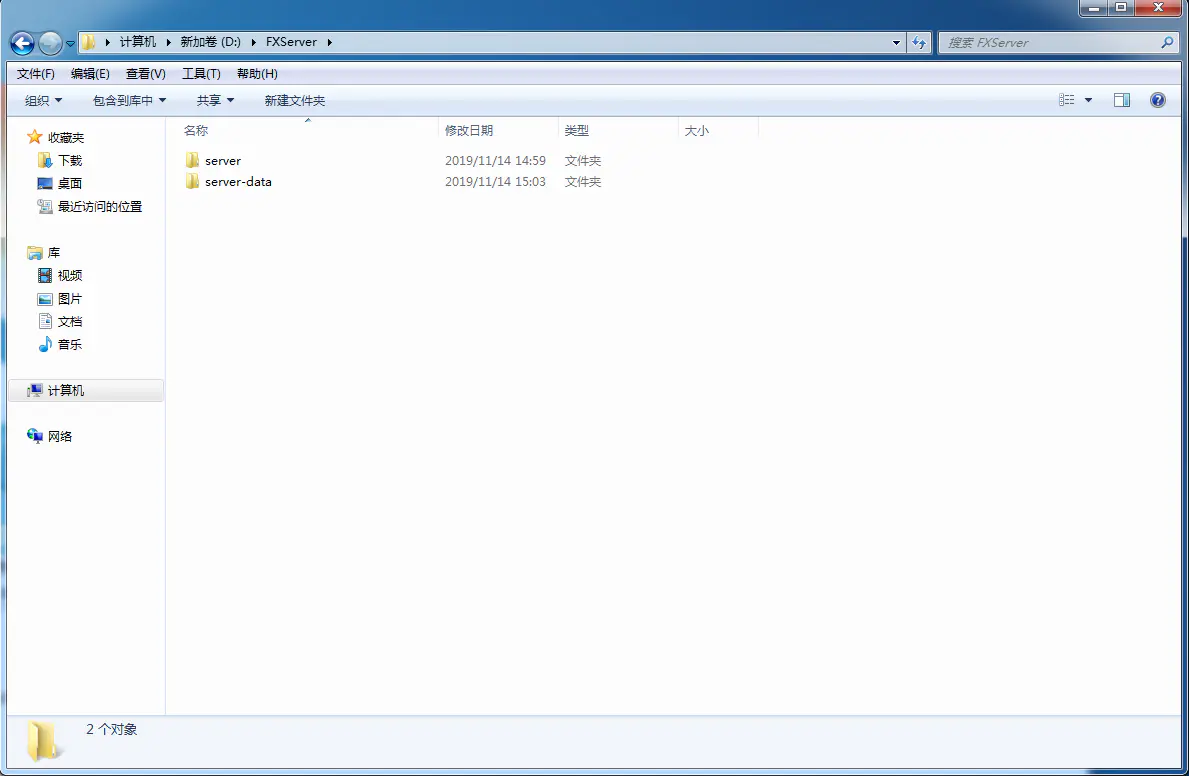1189x776 pixels.
Task: Click the 最近访问的位置 icon
Action: 45,206
